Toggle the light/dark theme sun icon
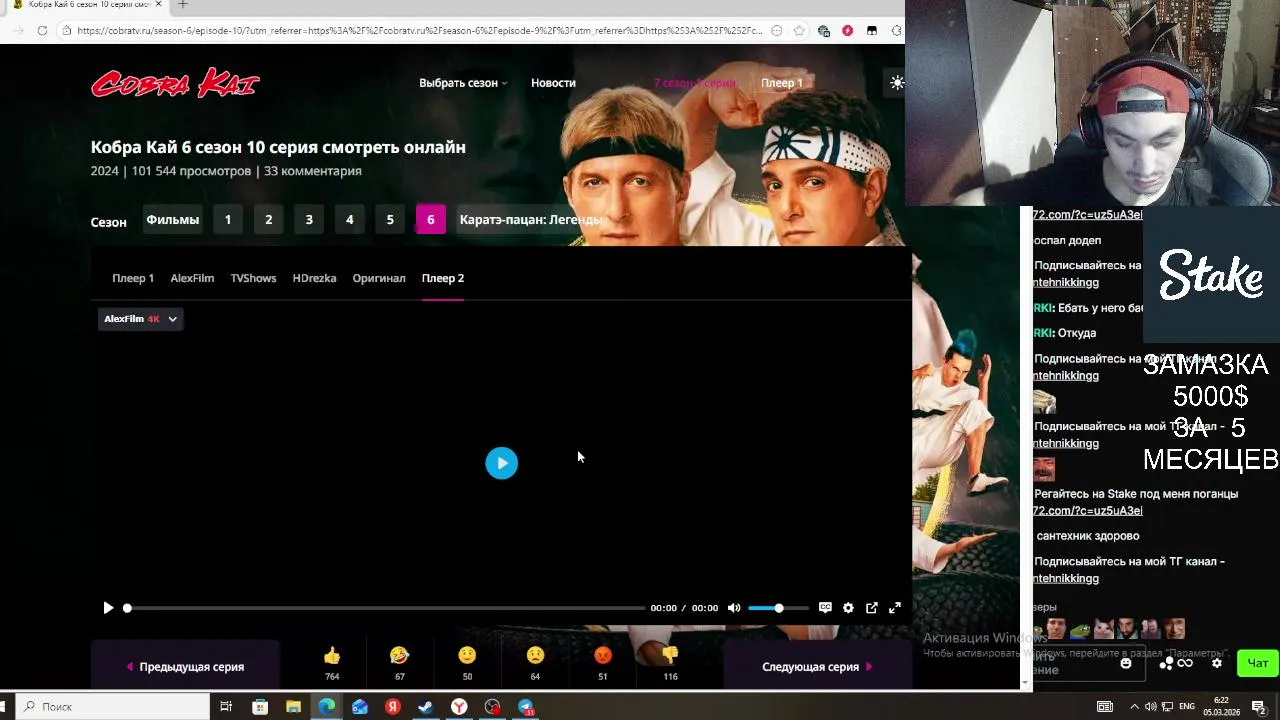1280x720 pixels. tap(897, 83)
